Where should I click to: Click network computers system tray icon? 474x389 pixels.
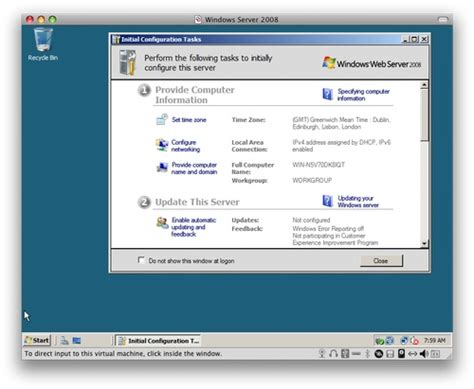pos(389,341)
